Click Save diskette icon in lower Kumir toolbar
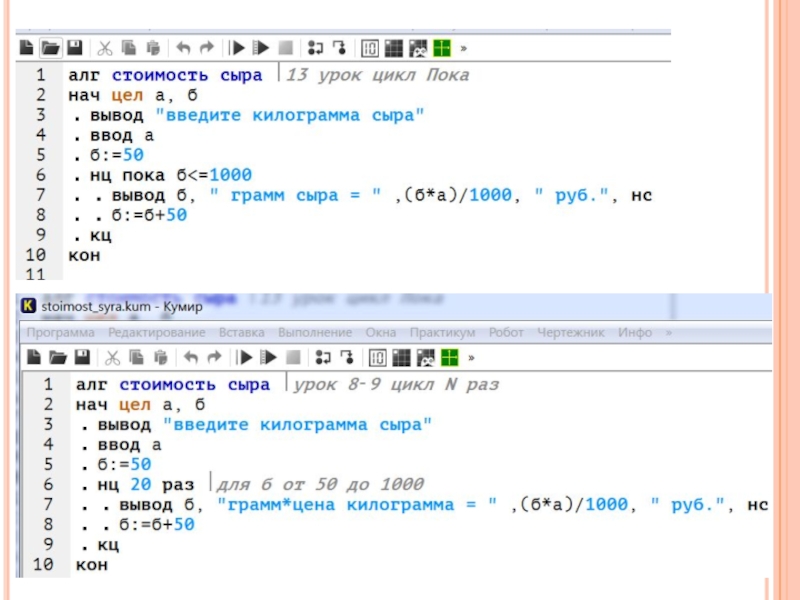800x600 pixels. point(82,357)
